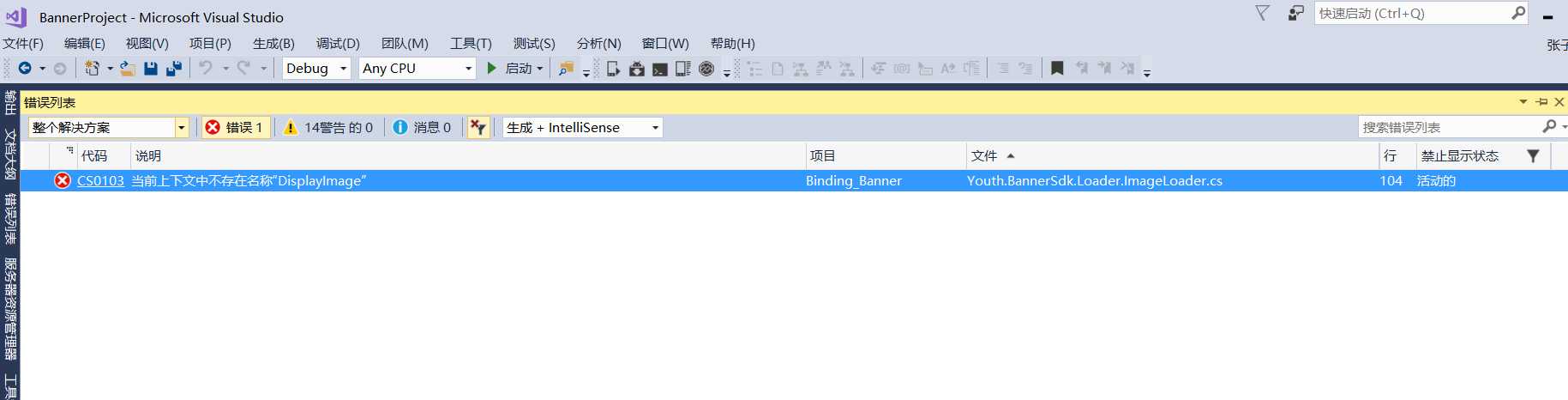Open the CS0103 error code link

click(100, 180)
